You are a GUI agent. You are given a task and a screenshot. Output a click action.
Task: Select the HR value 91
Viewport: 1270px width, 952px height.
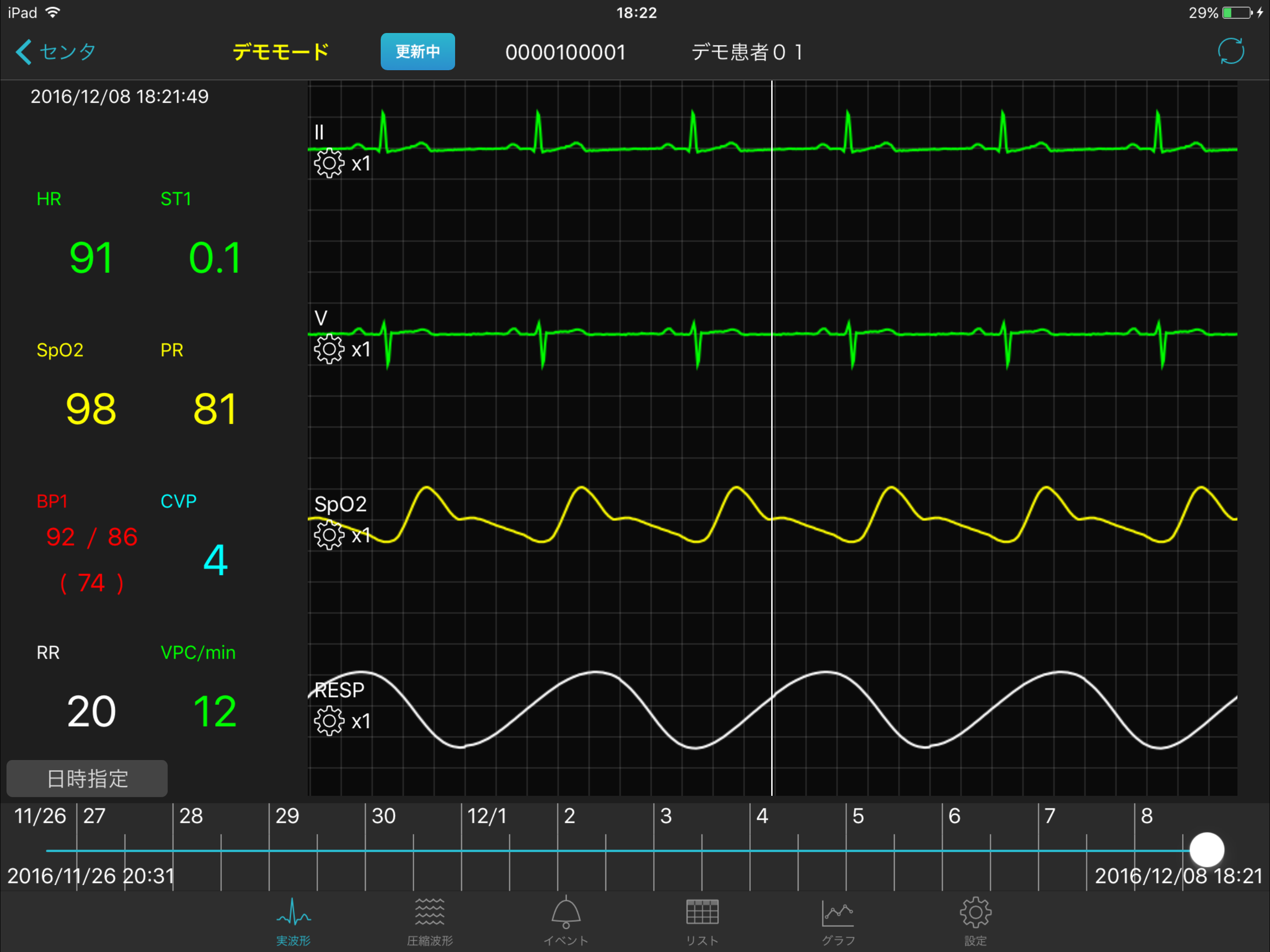91,258
